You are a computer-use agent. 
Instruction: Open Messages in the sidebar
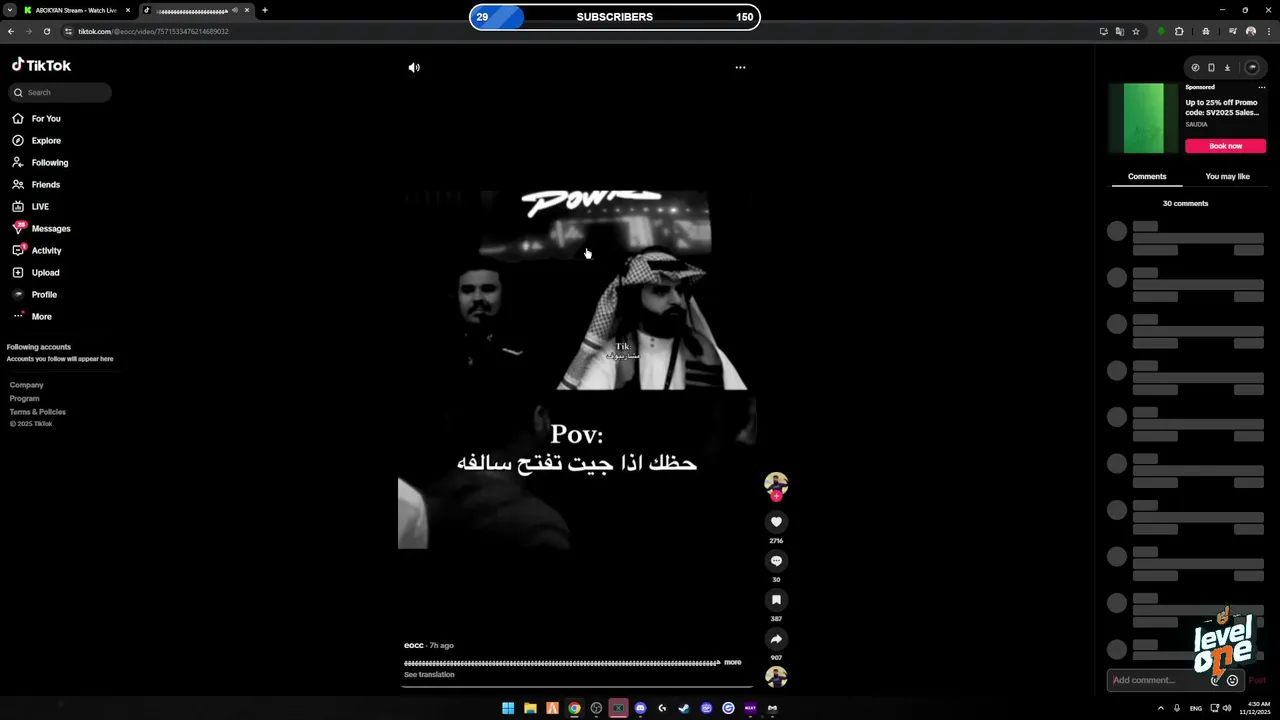coord(51,229)
